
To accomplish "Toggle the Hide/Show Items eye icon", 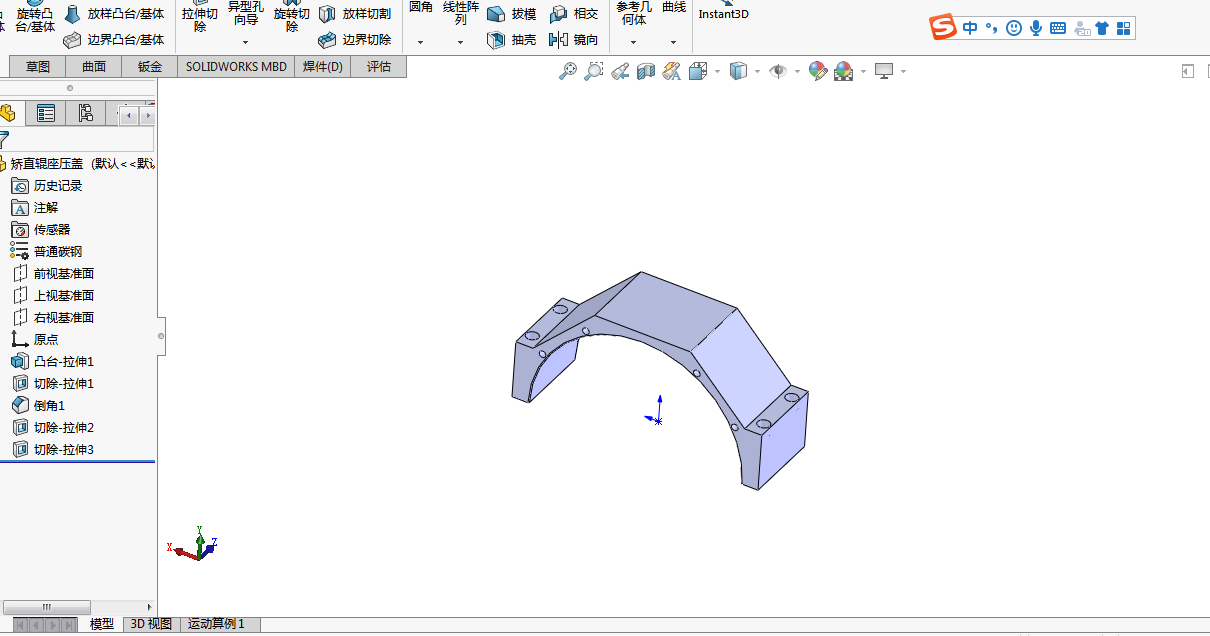I will pyautogui.click(x=777, y=71).
